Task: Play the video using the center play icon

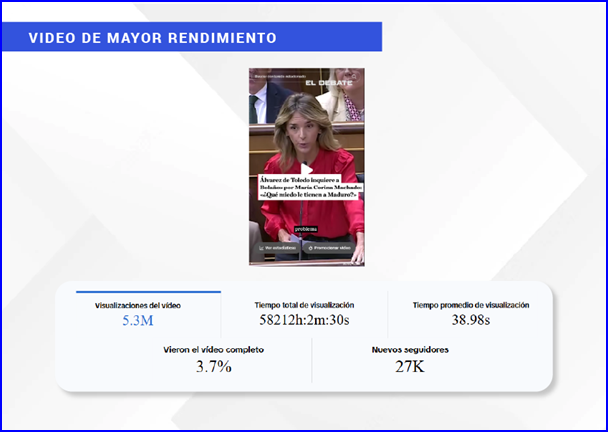Action: [306, 168]
